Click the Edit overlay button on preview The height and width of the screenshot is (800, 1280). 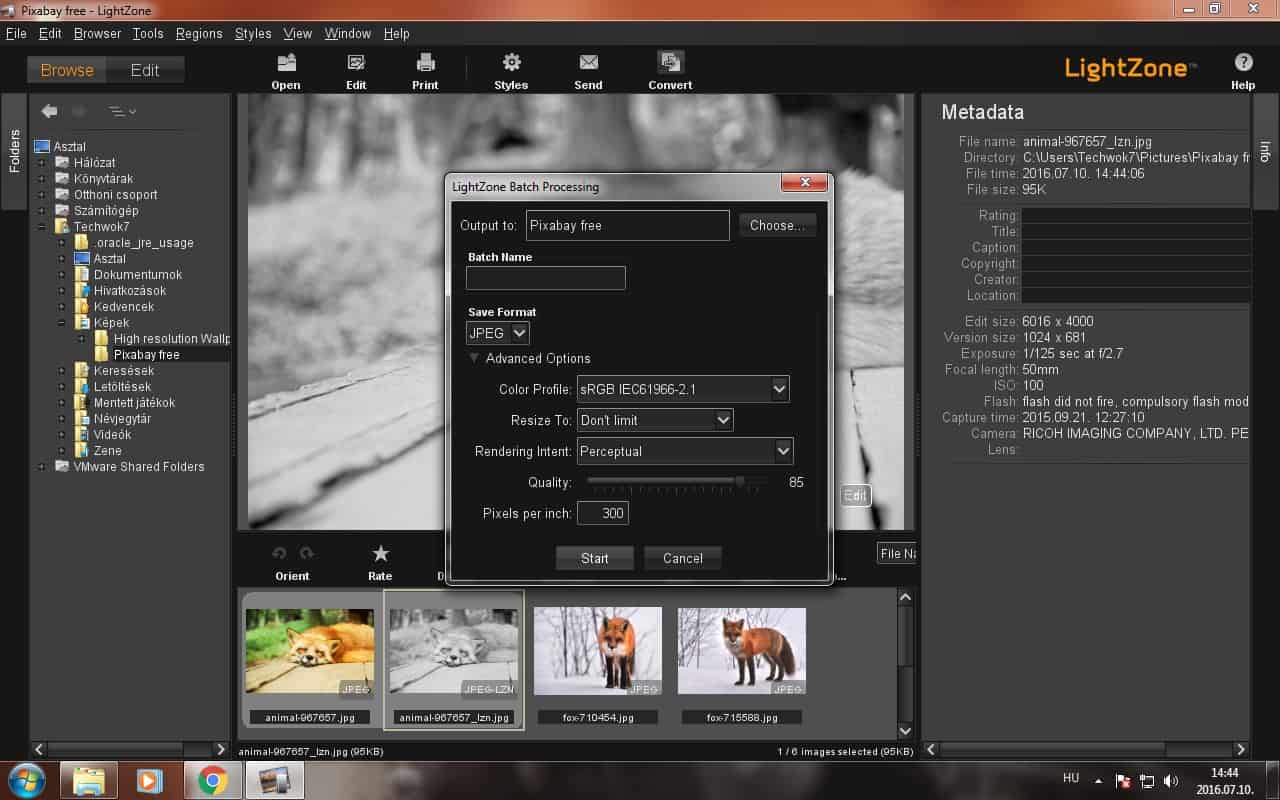click(x=855, y=495)
